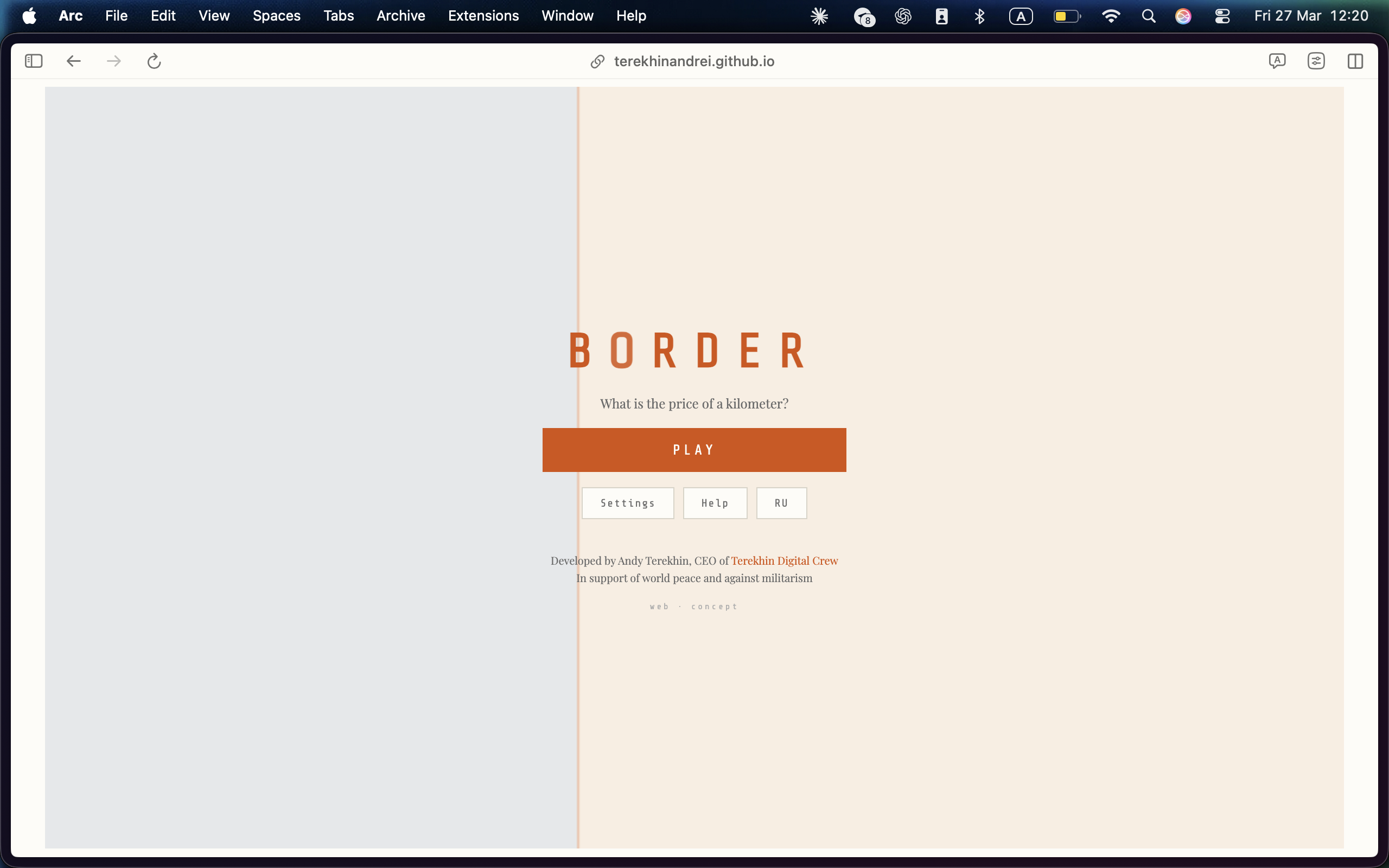
Task: Open the keyboard input source menu
Action: coord(1021,16)
